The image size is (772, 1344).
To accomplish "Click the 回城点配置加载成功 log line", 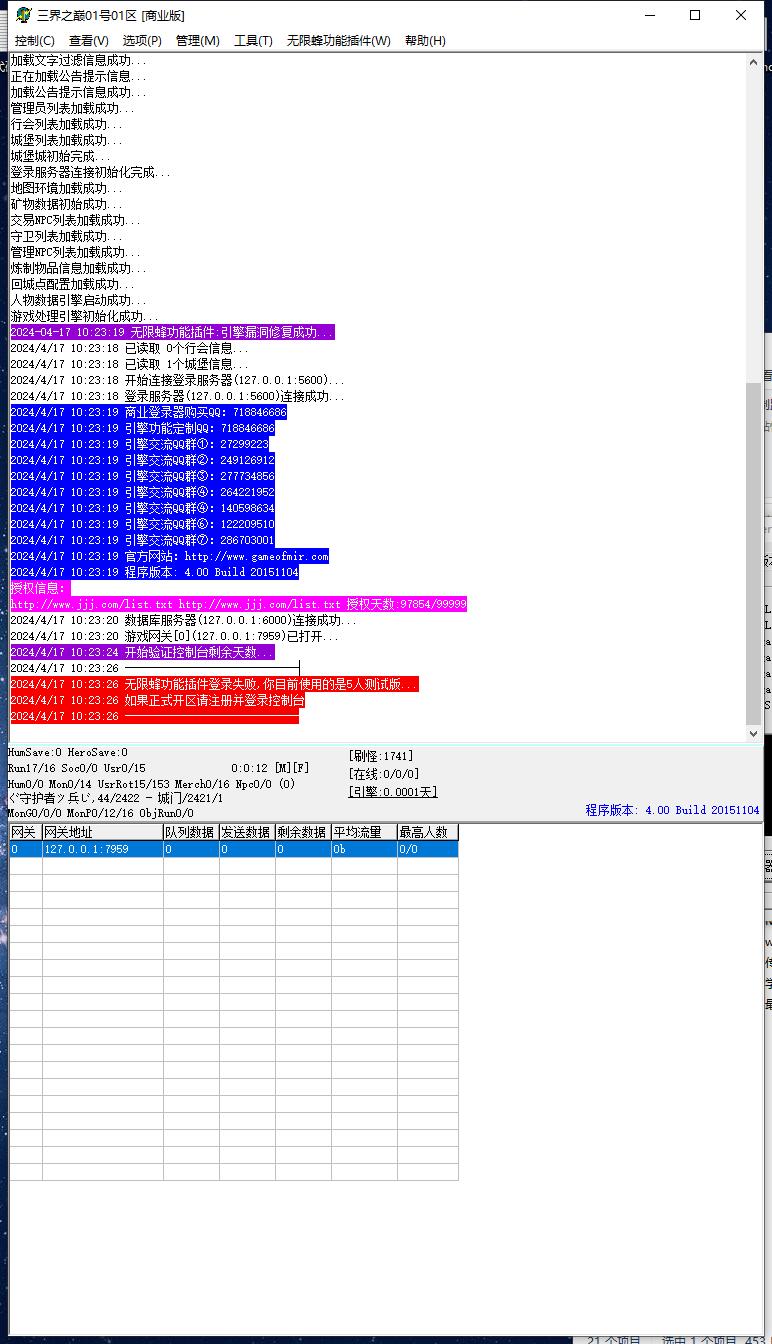I will click(x=72, y=284).
